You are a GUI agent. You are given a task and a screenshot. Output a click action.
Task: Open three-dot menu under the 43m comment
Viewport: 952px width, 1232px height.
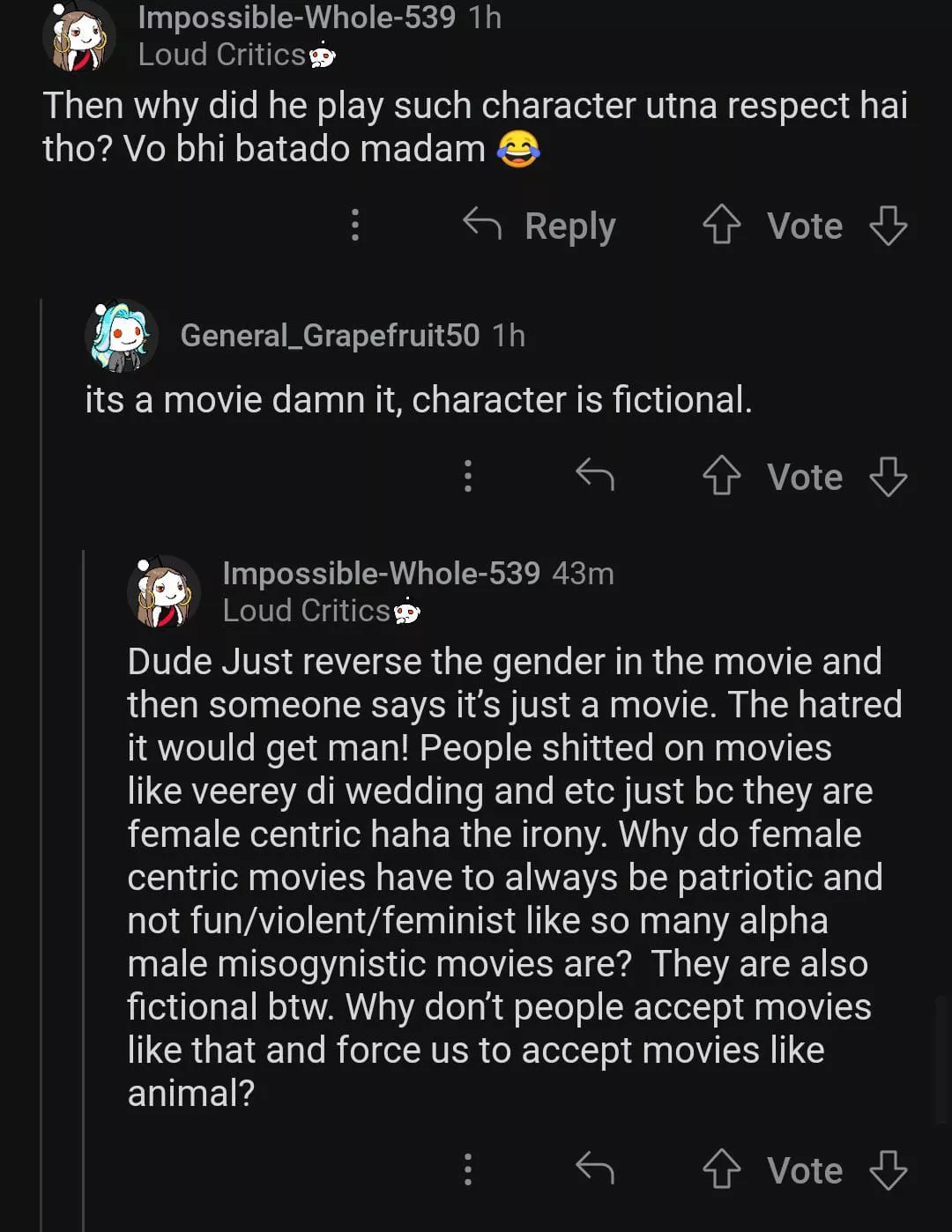pyautogui.click(x=468, y=1170)
